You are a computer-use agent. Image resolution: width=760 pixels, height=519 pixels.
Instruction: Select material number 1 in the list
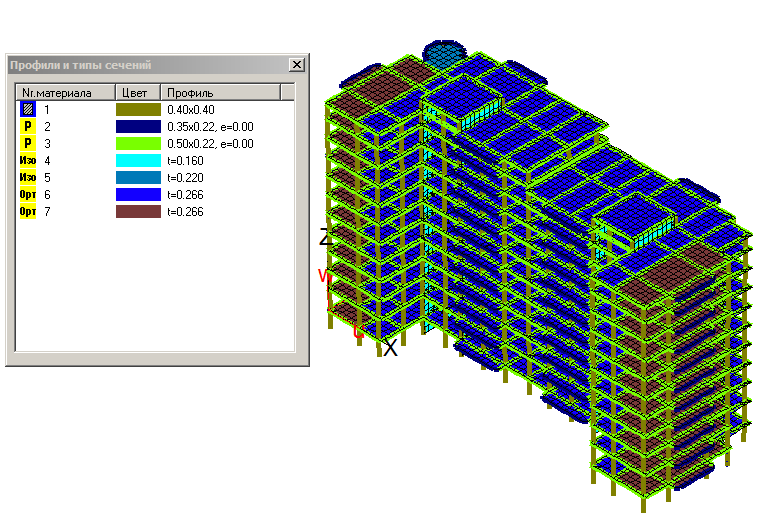point(47,110)
